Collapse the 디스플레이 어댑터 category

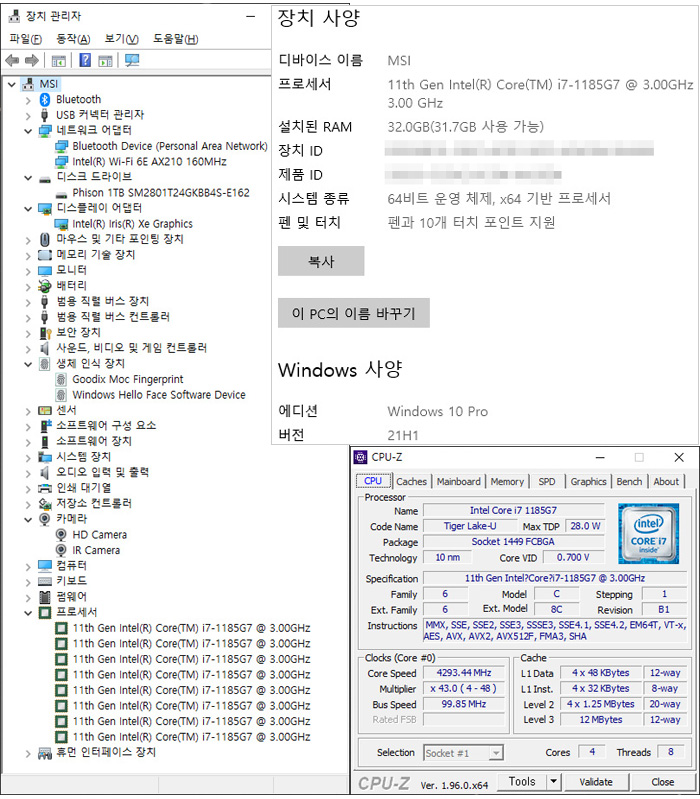tap(28, 209)
